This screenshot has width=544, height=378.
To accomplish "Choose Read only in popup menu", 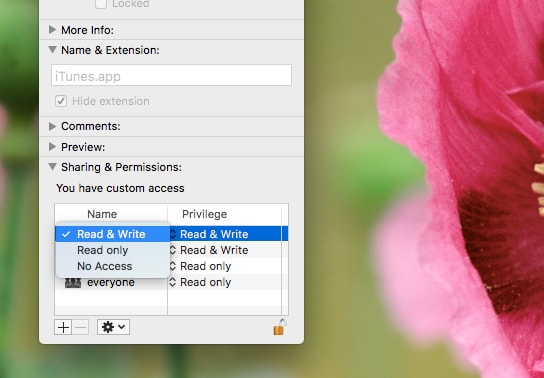I will (x=113, y=250).
